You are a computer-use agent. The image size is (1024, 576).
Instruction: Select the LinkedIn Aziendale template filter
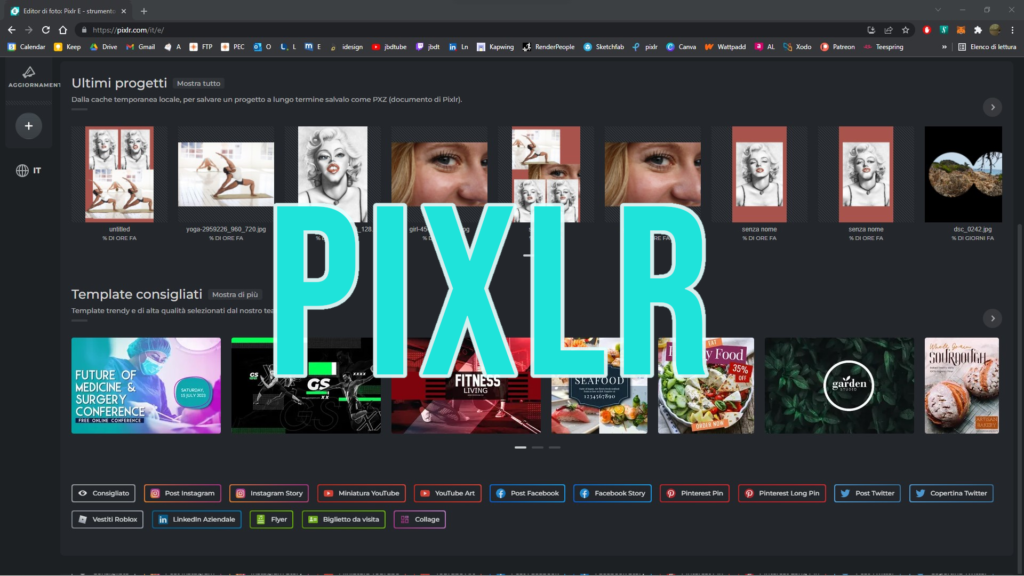click(x=197, y=519)
